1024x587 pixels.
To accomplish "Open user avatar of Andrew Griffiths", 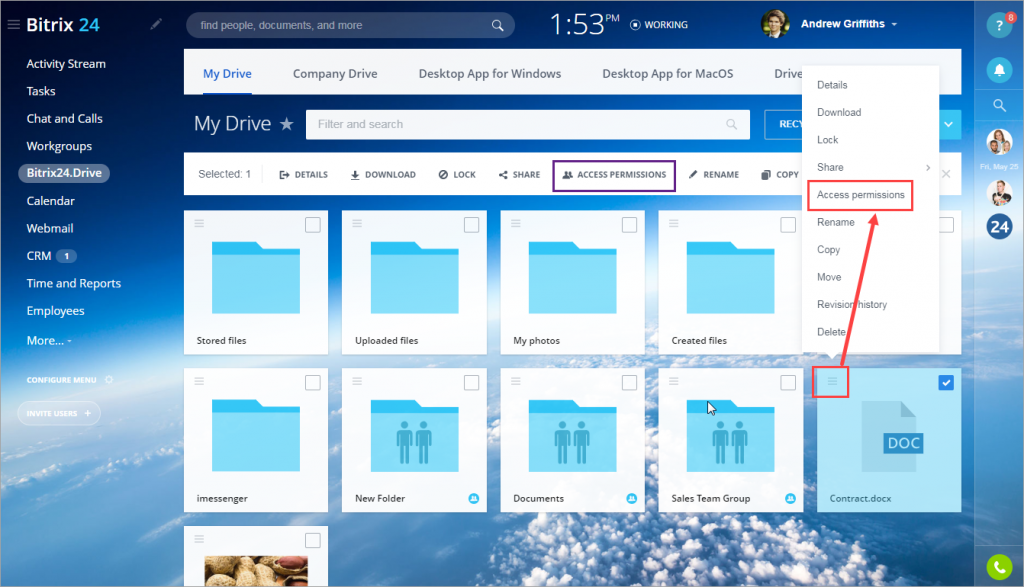I will [x=775, y=24].
